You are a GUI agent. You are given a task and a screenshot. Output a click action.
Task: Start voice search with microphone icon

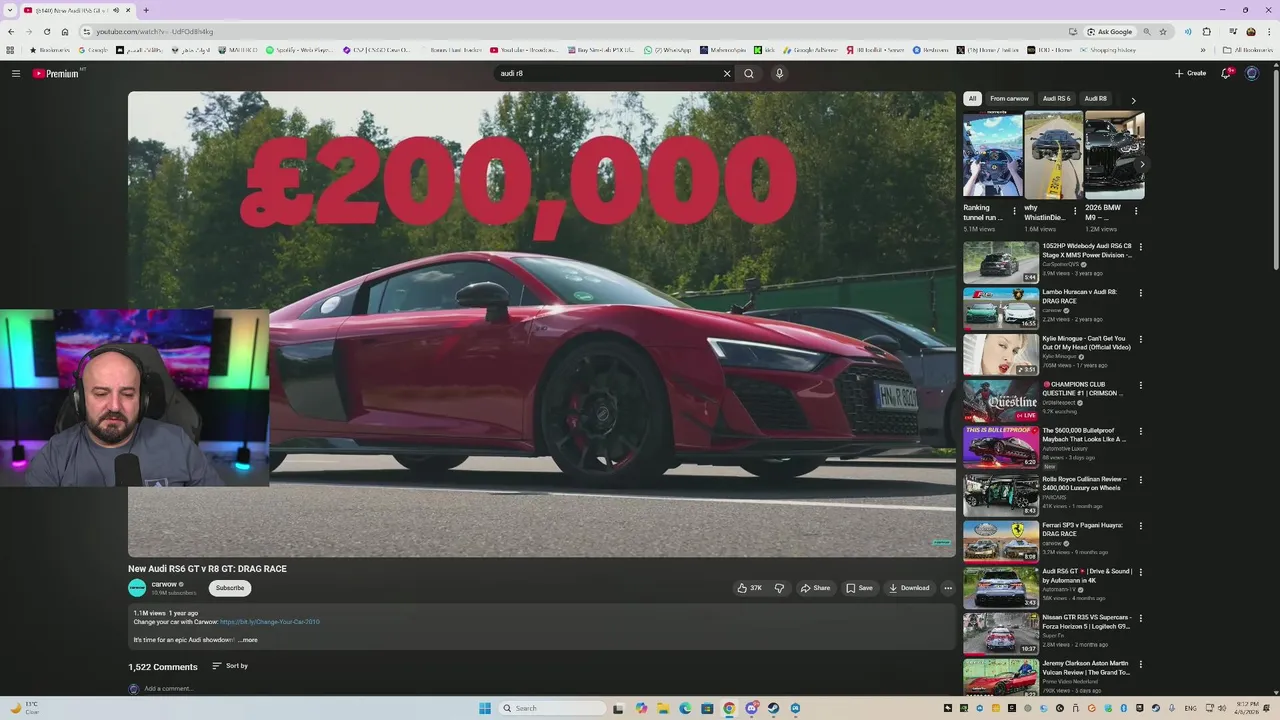click(779, 73)
